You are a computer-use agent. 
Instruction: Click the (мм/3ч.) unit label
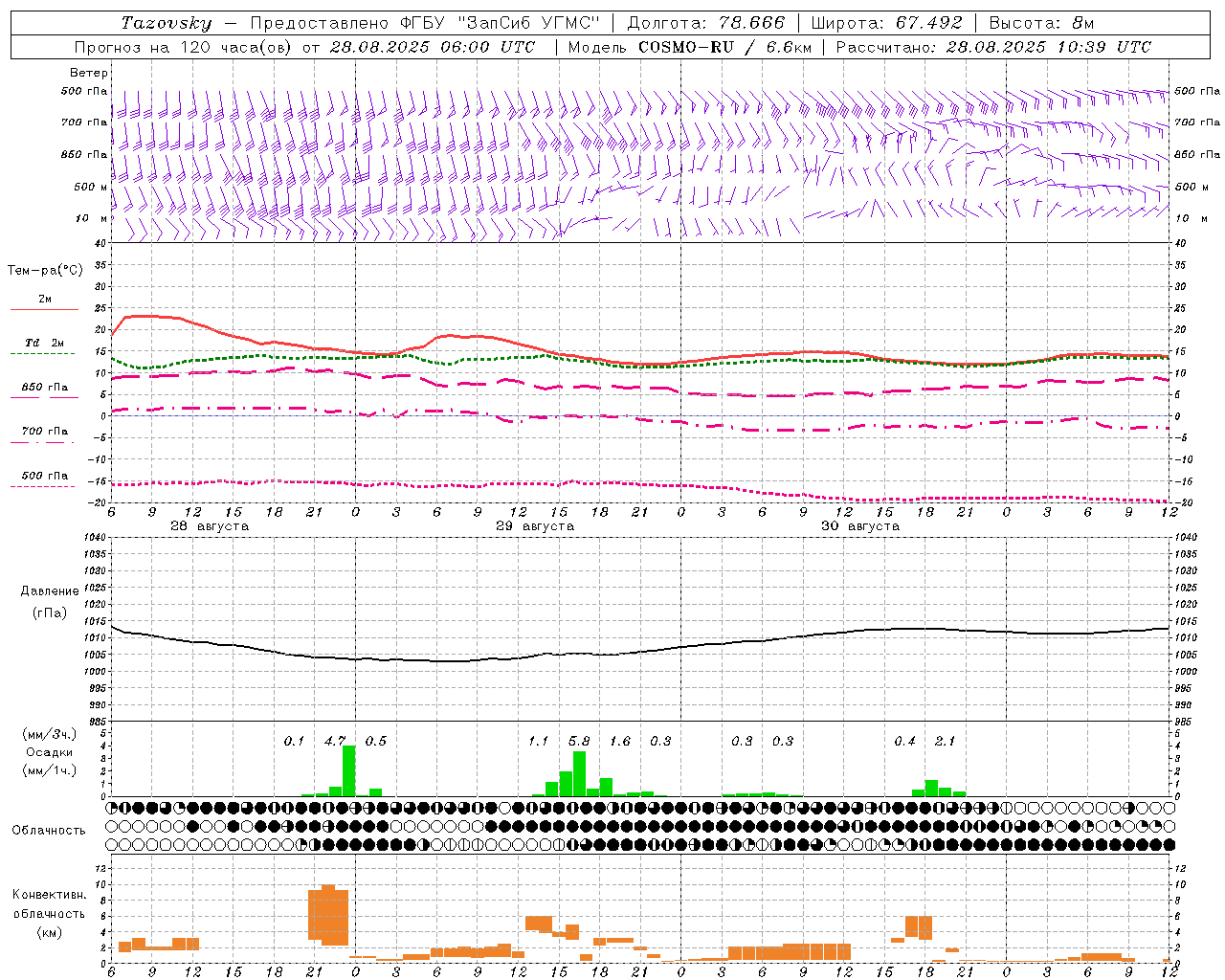point(50,734)
